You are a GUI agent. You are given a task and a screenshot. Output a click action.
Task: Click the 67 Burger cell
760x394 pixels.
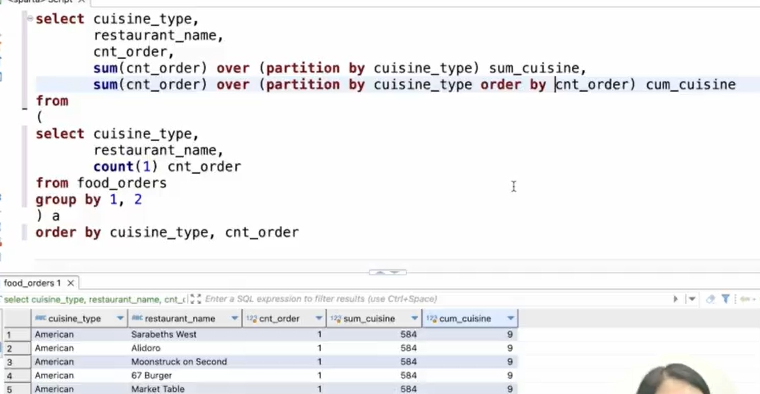coord(185,376)
